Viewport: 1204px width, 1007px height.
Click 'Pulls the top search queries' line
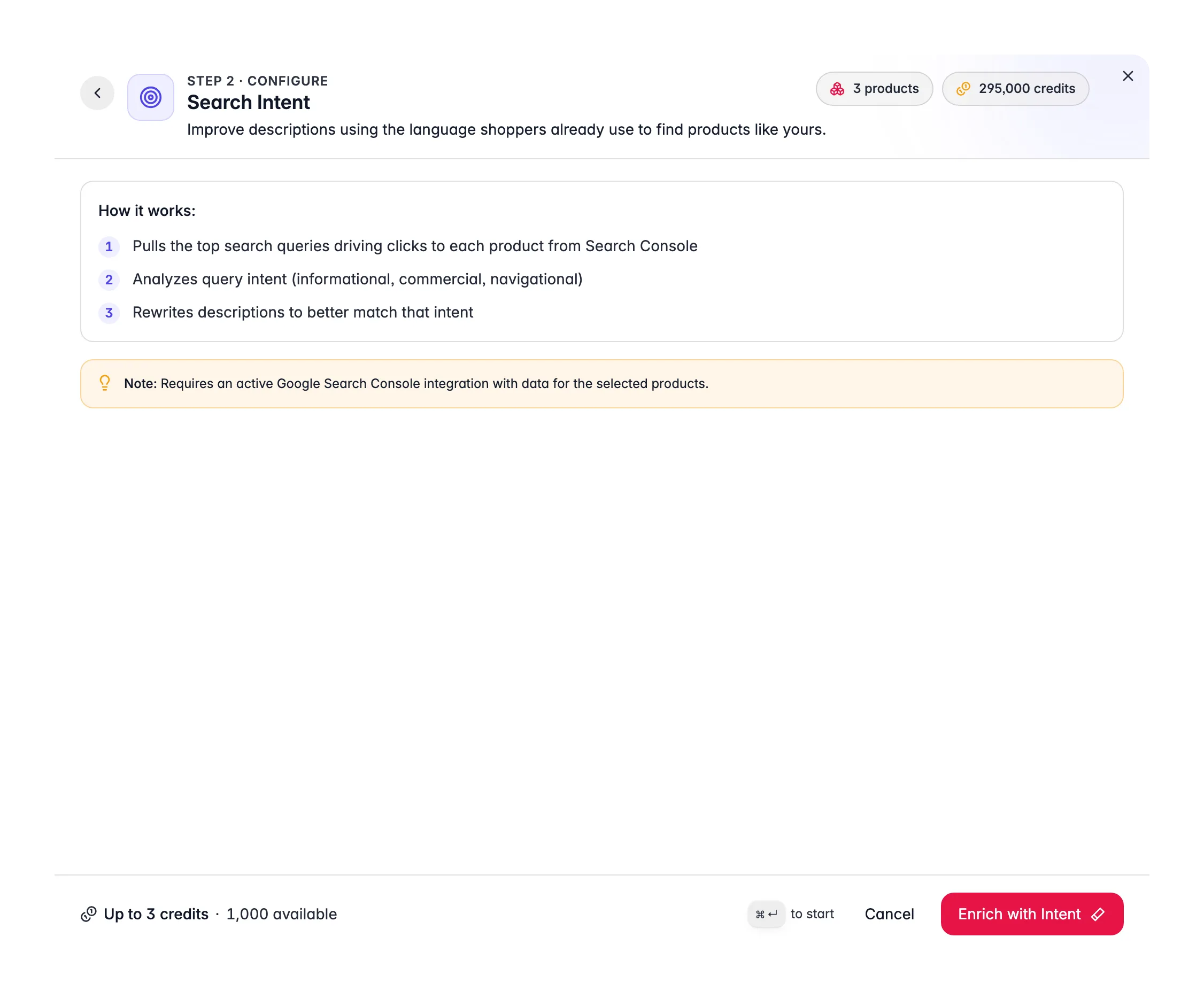[415, 246]
